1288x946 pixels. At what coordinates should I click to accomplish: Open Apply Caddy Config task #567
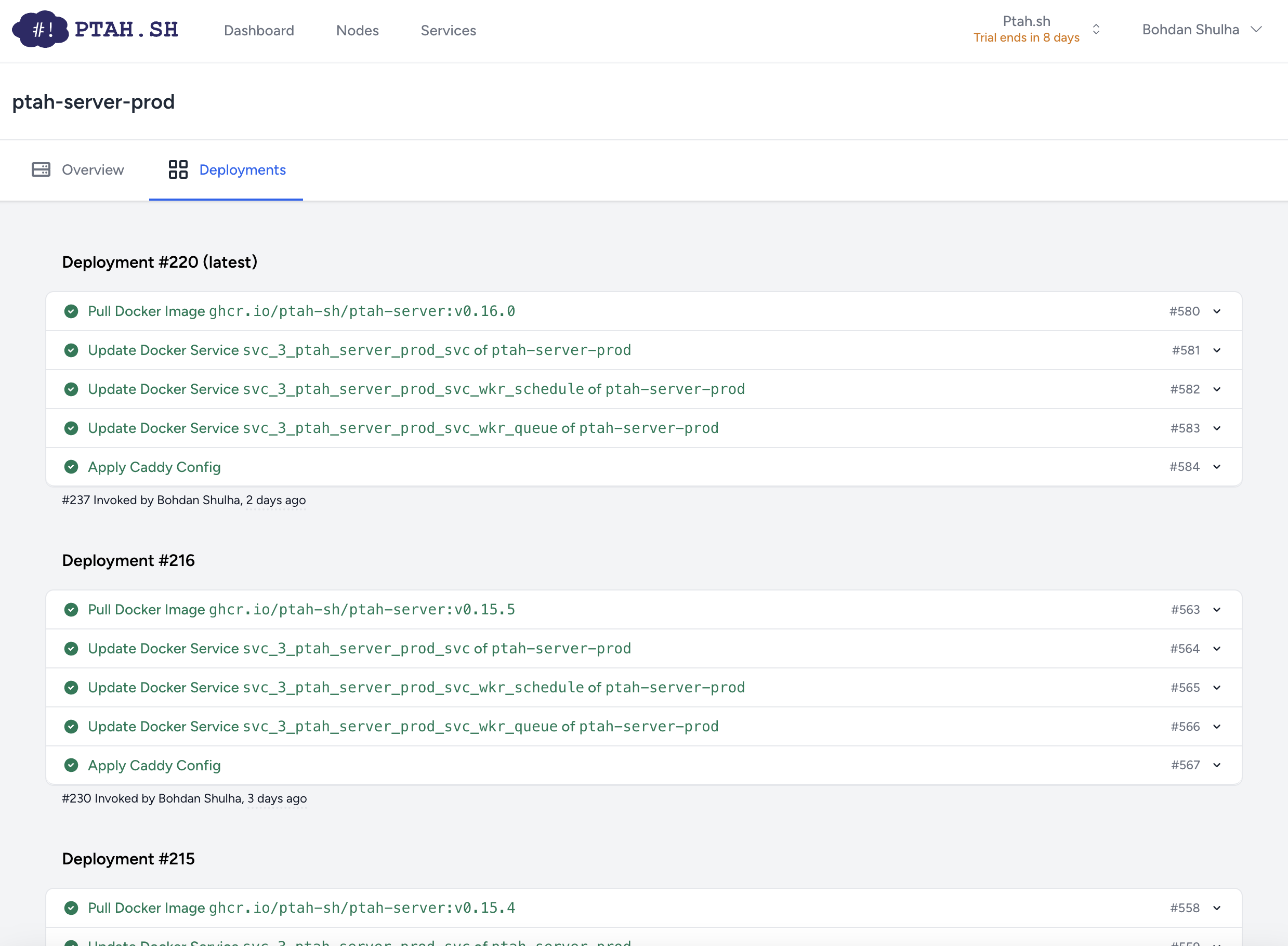pos(643,765)
